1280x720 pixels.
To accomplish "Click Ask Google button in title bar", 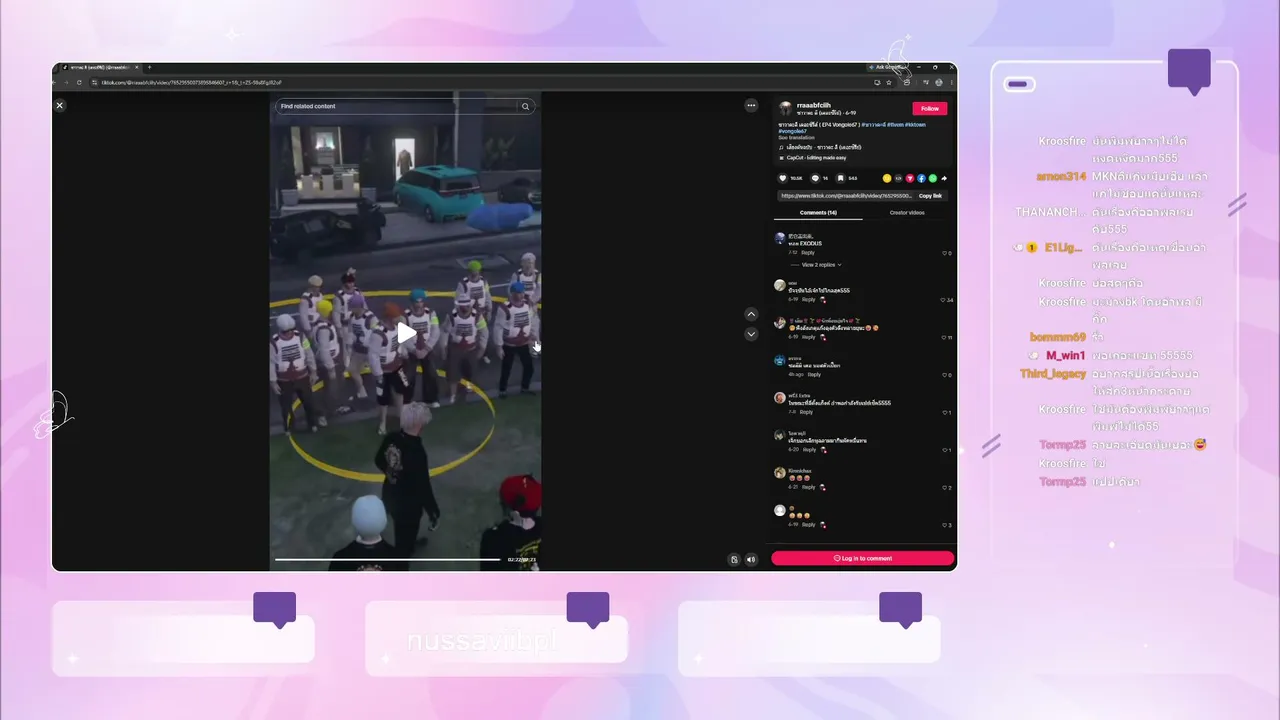I will coord(886,67).
